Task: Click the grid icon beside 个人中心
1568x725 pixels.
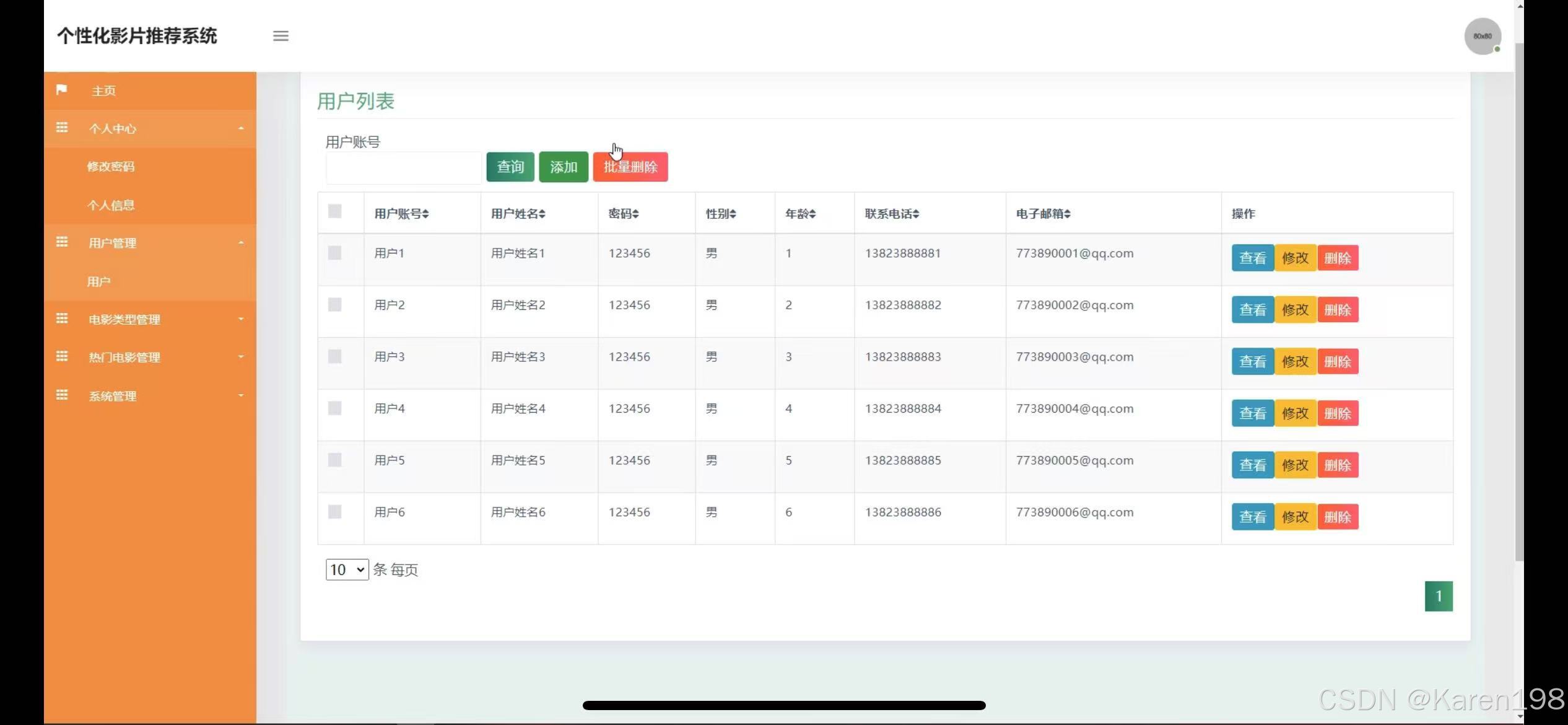Action: (62, 128)
